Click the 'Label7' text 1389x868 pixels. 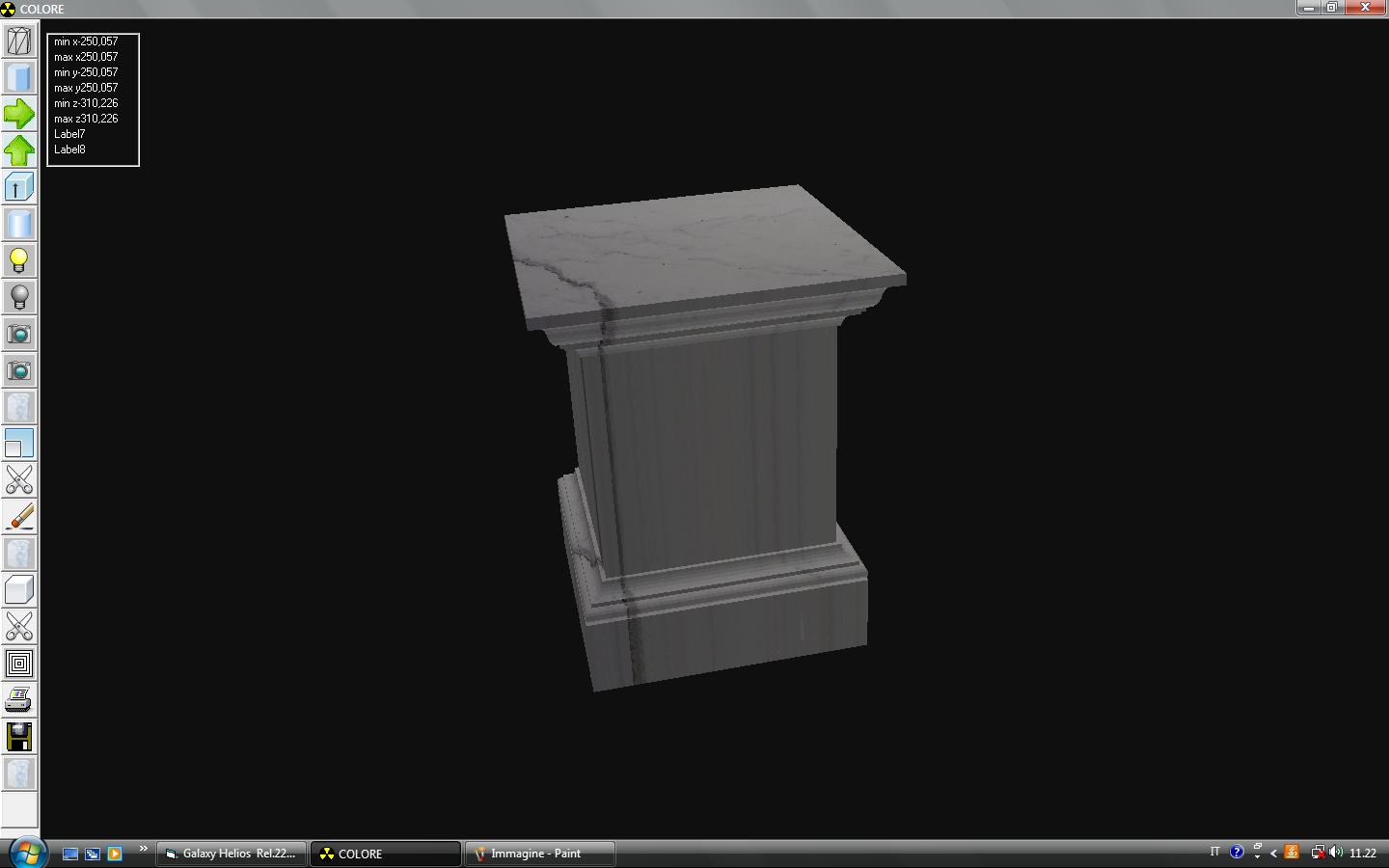pyautogui.click(x=69, y=134)
